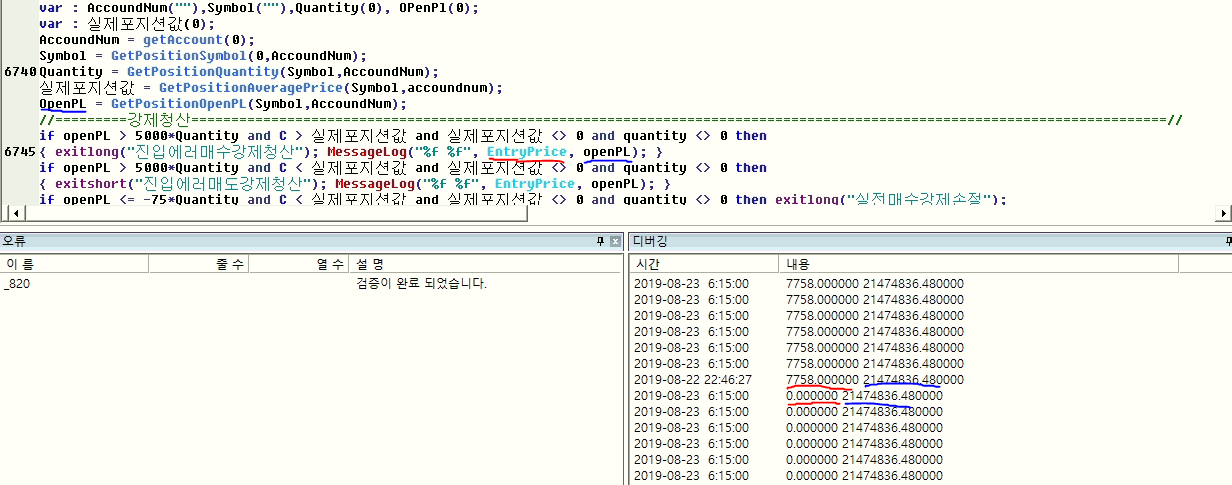
Task: Sort debug log by the 시간 column
Action: pos(703,264)
